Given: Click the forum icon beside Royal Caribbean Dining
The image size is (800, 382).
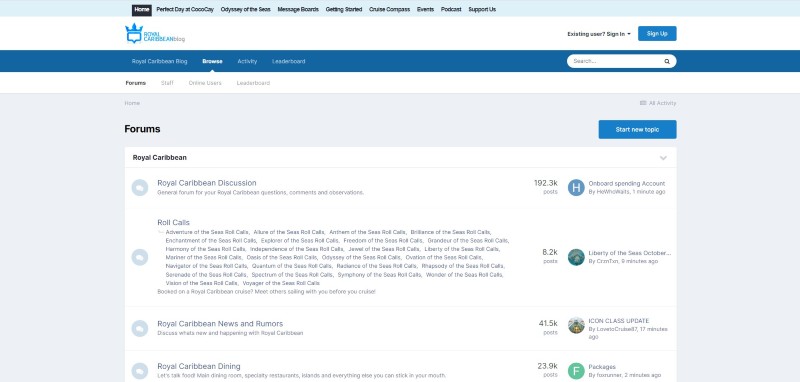Looking at the screenshot, I should pyautogui.click(x=140, y=371).
